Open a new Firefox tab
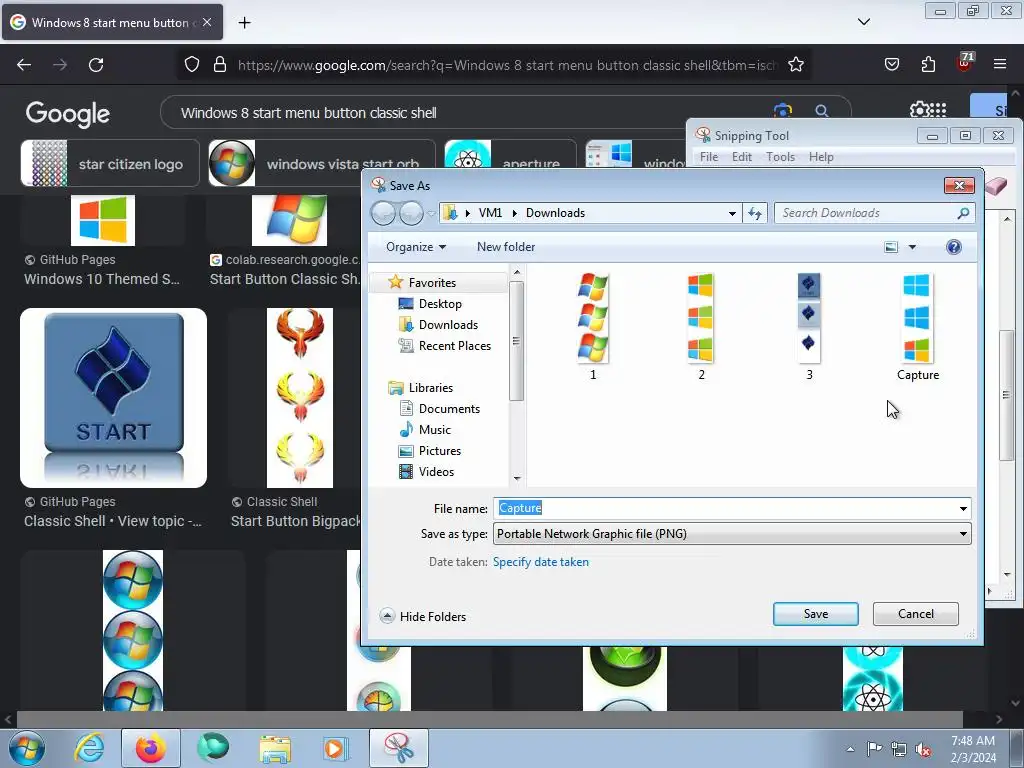The height and width of the screenshot is (768, 1024). (x=244, y=23)
